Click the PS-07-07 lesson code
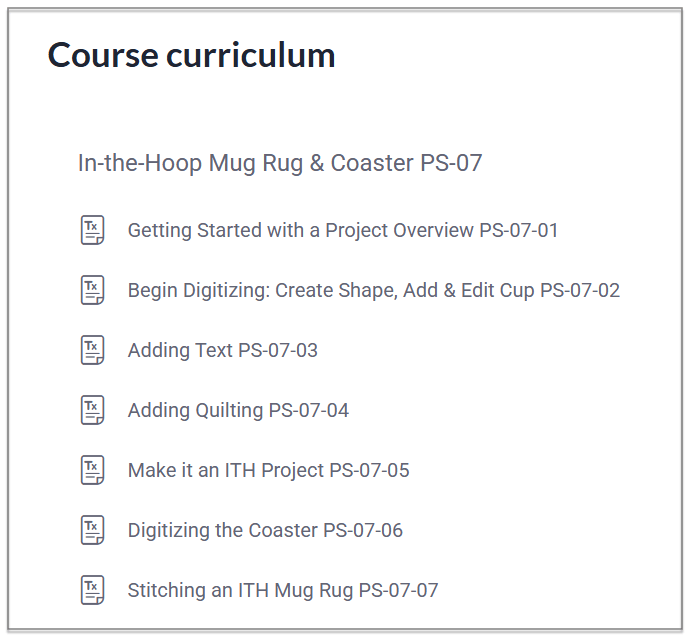690x635 pixels. click(x=399, y=591)
